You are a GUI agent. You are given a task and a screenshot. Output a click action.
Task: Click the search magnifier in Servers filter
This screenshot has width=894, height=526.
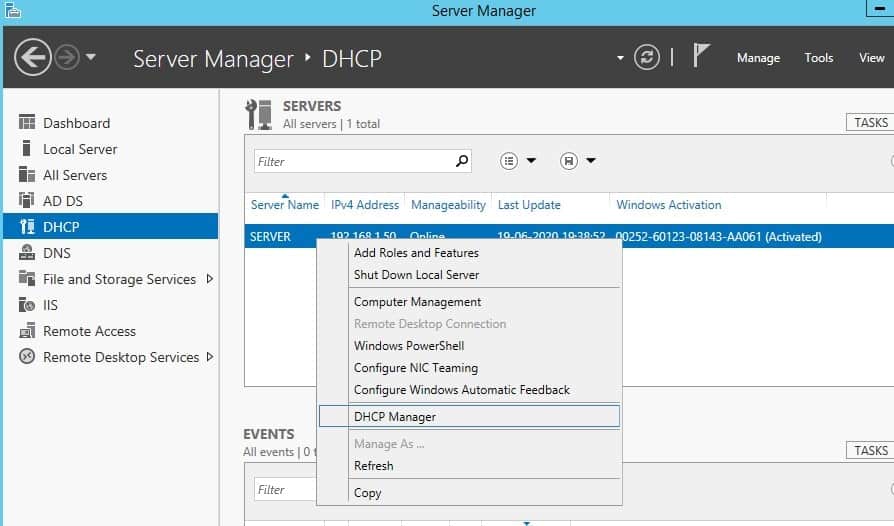click(462, 161)
